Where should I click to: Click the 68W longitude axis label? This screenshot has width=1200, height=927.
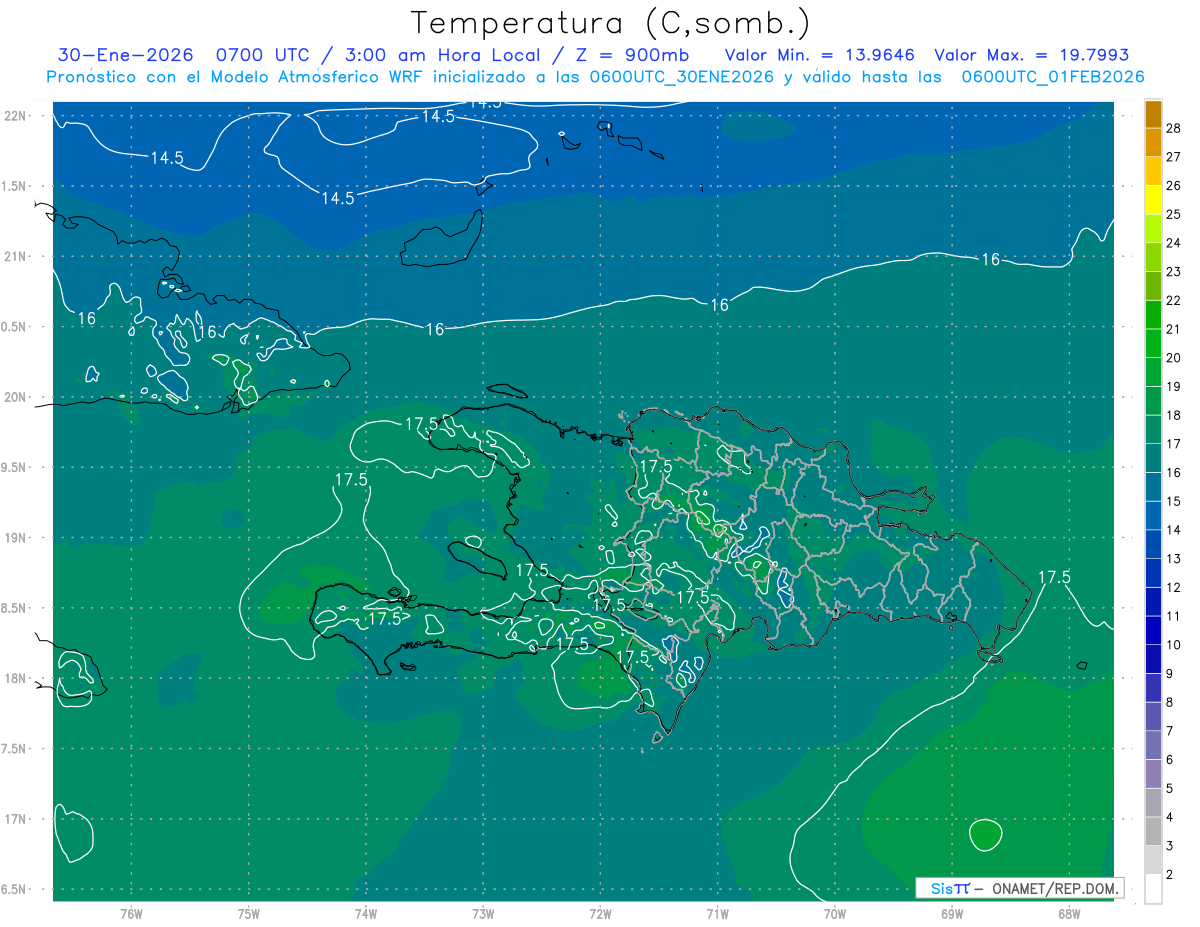pos(1069,914)
